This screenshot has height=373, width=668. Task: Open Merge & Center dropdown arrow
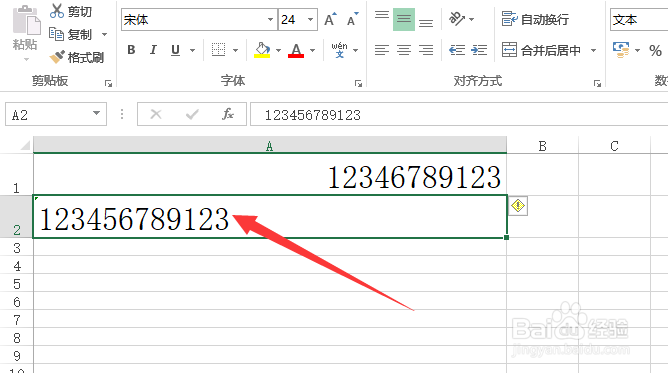[593, 51]
